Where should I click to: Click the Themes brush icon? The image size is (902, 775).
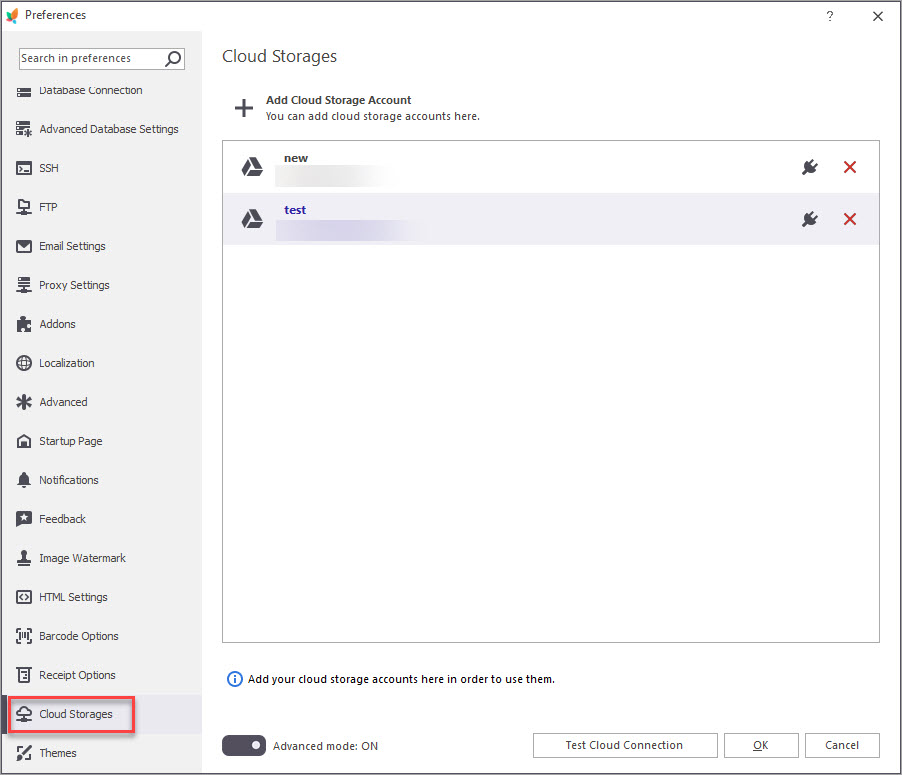pos(24,753)
